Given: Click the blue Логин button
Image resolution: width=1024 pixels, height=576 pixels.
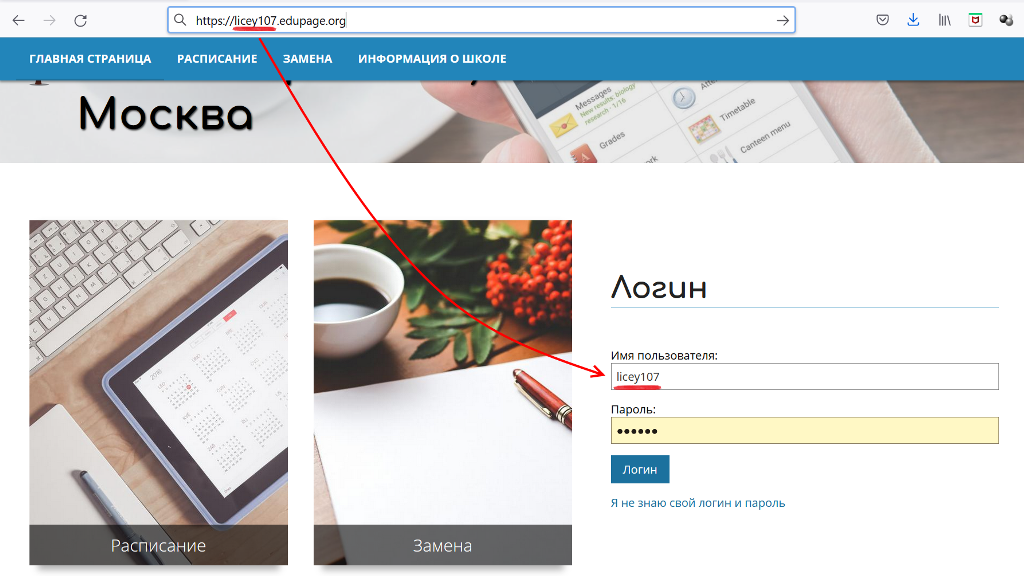Looking at the screenshot, I should point(640,469).
